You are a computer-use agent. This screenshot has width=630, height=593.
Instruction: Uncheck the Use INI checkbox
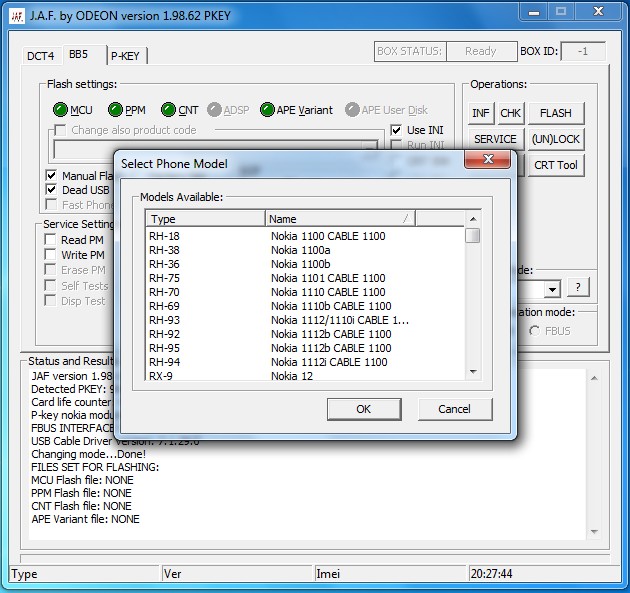[x=396, y=130]
